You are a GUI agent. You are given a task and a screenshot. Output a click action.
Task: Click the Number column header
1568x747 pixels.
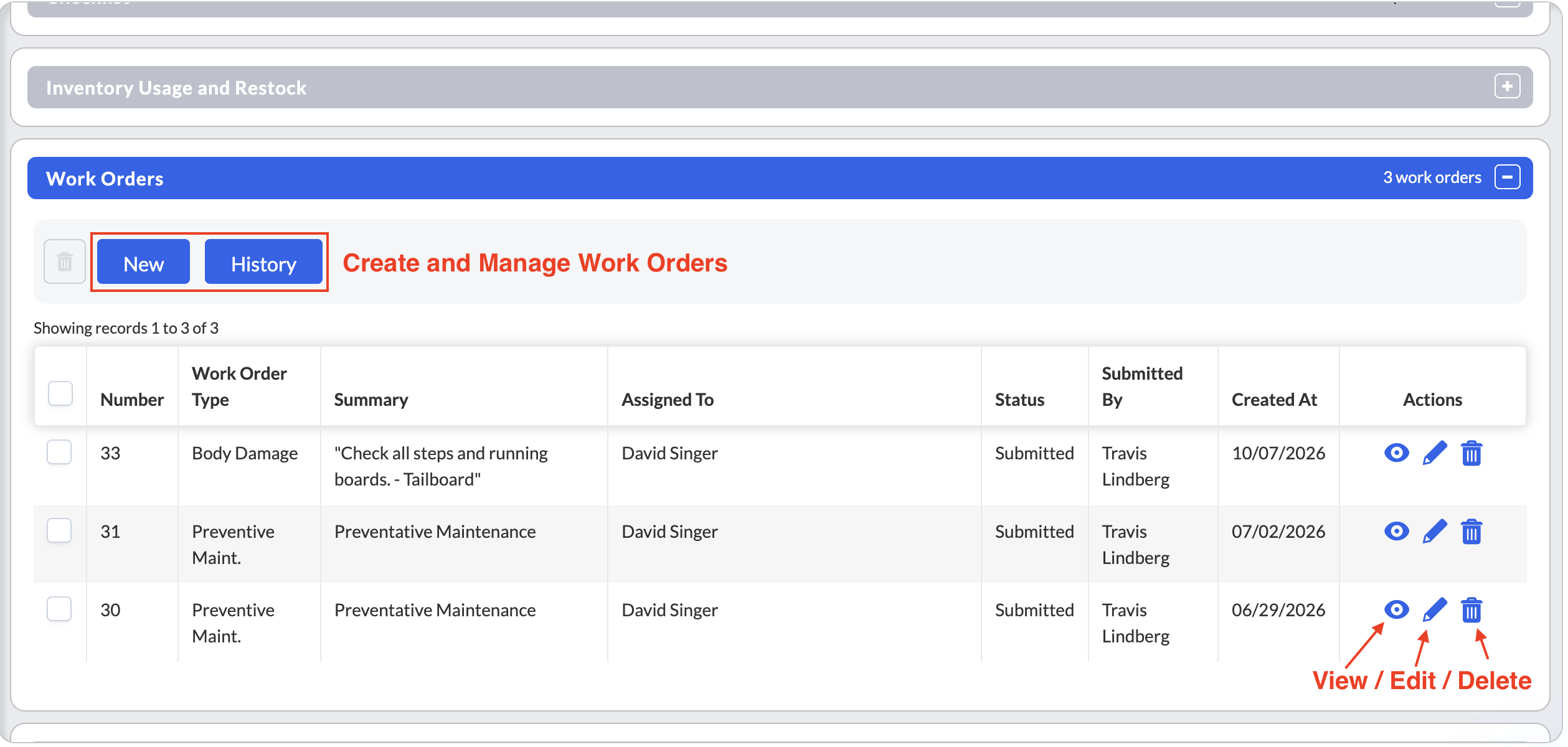(x=132, y=400)
